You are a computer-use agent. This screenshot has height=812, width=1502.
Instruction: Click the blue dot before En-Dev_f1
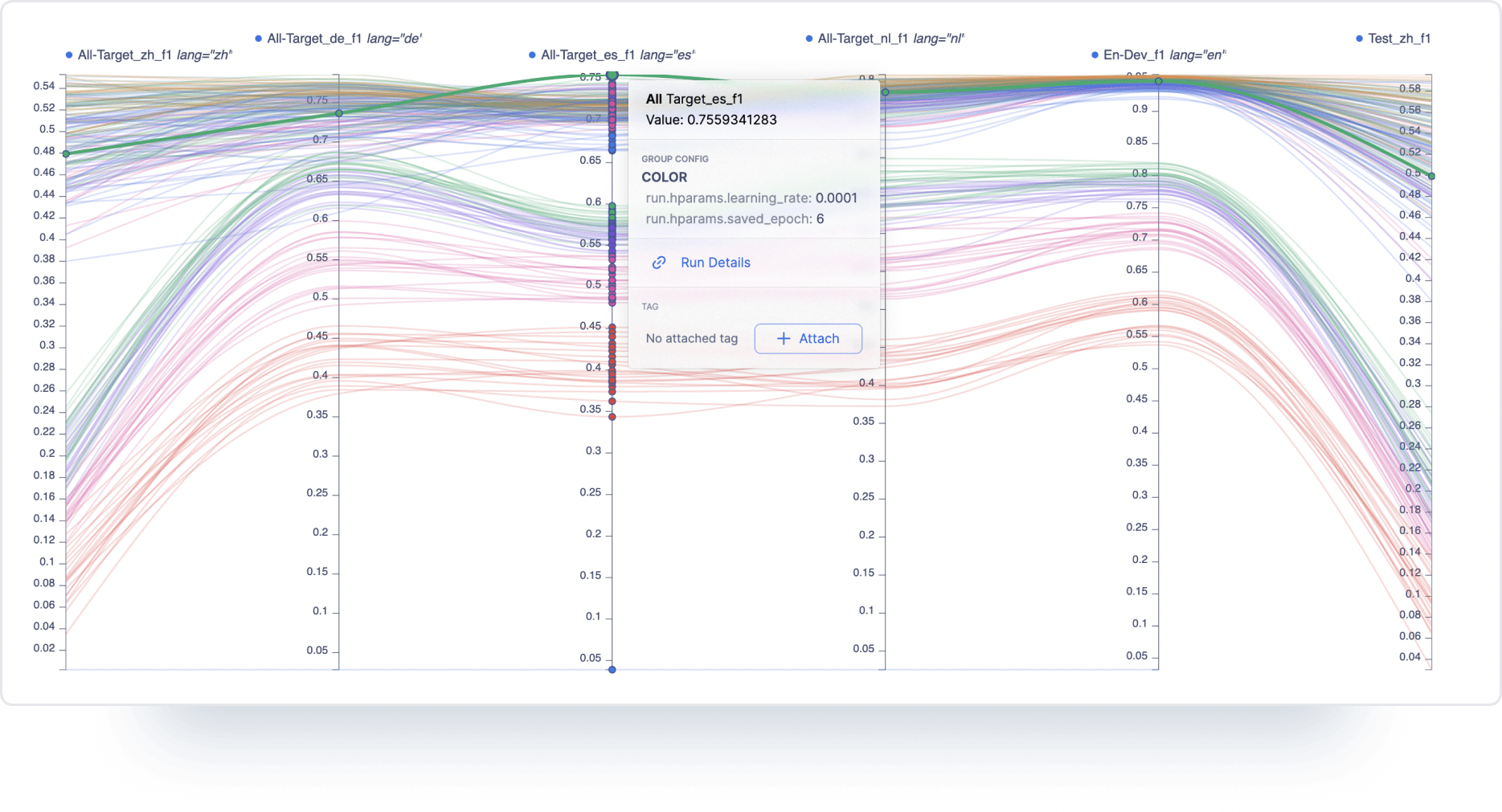click(x=1095, y=55)
